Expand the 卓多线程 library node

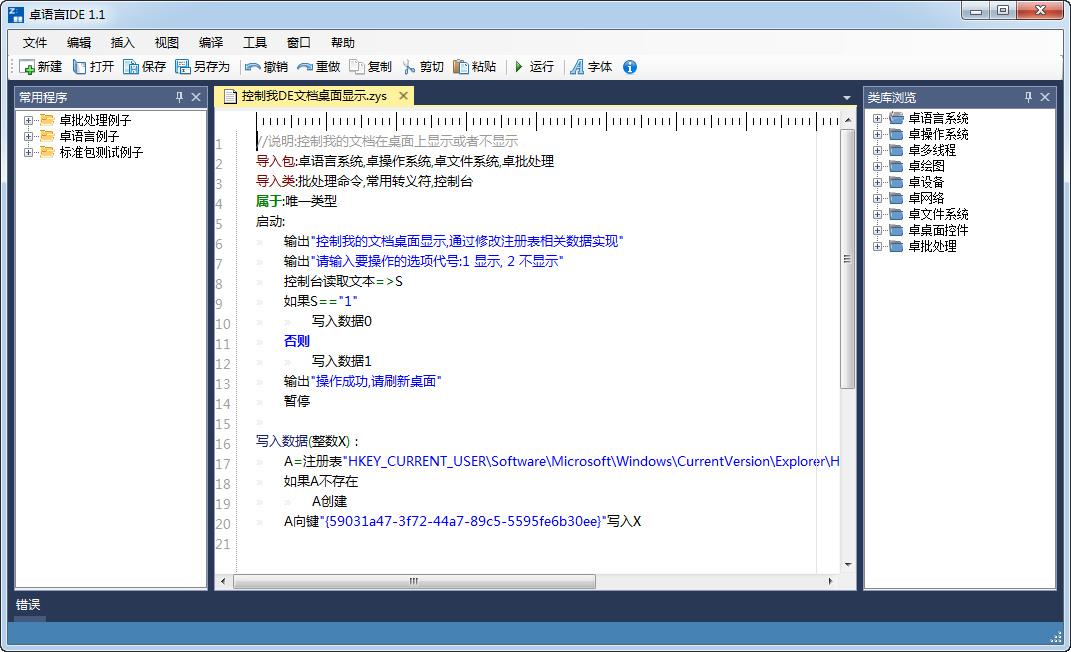878,150
